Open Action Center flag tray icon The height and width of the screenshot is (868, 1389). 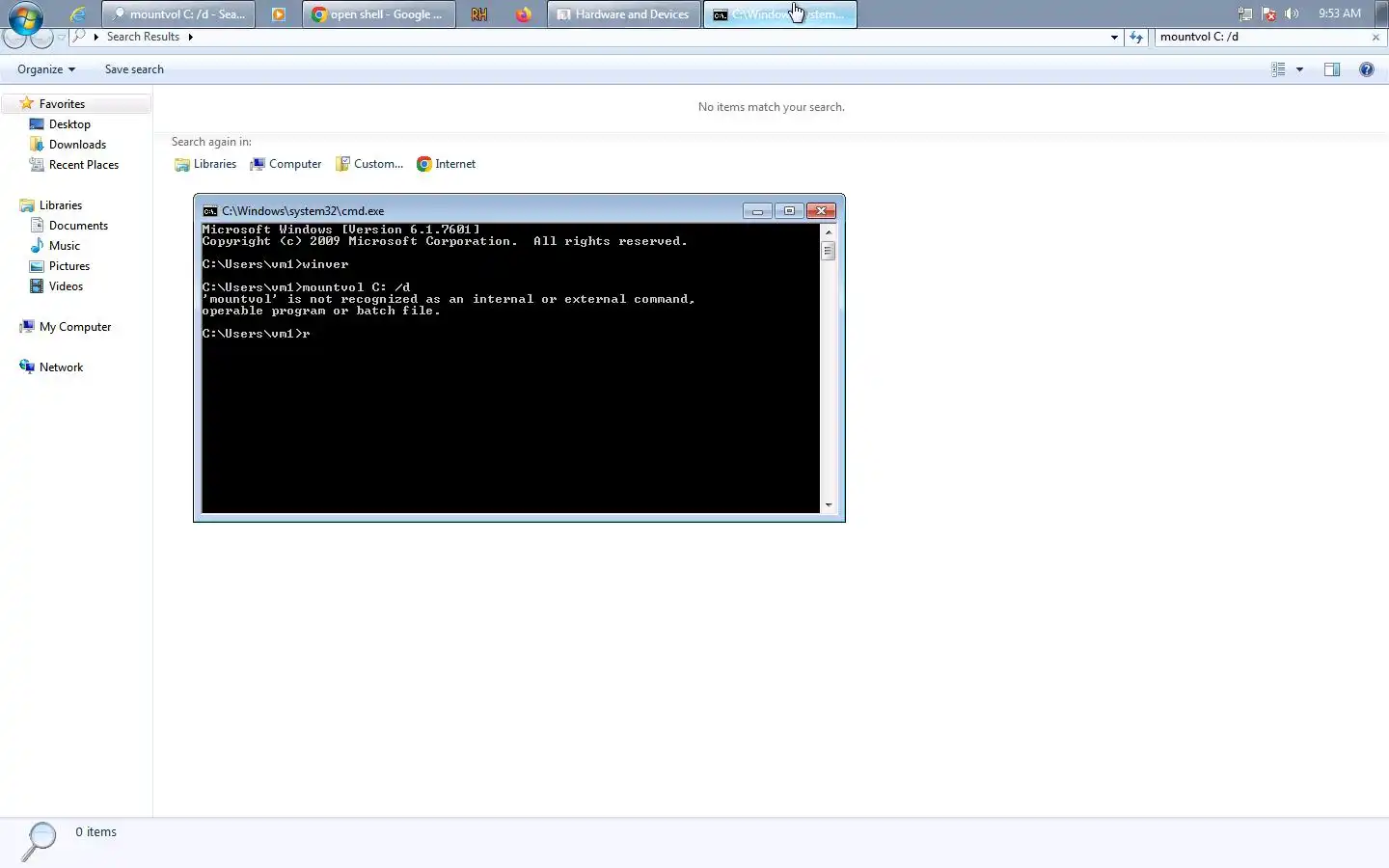(1269, 14)
